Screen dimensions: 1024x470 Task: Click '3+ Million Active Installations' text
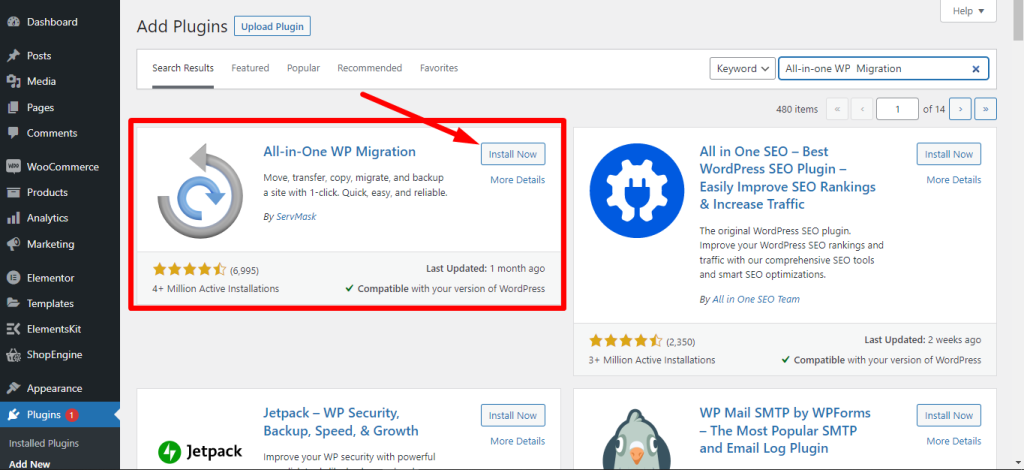(652, 360)
